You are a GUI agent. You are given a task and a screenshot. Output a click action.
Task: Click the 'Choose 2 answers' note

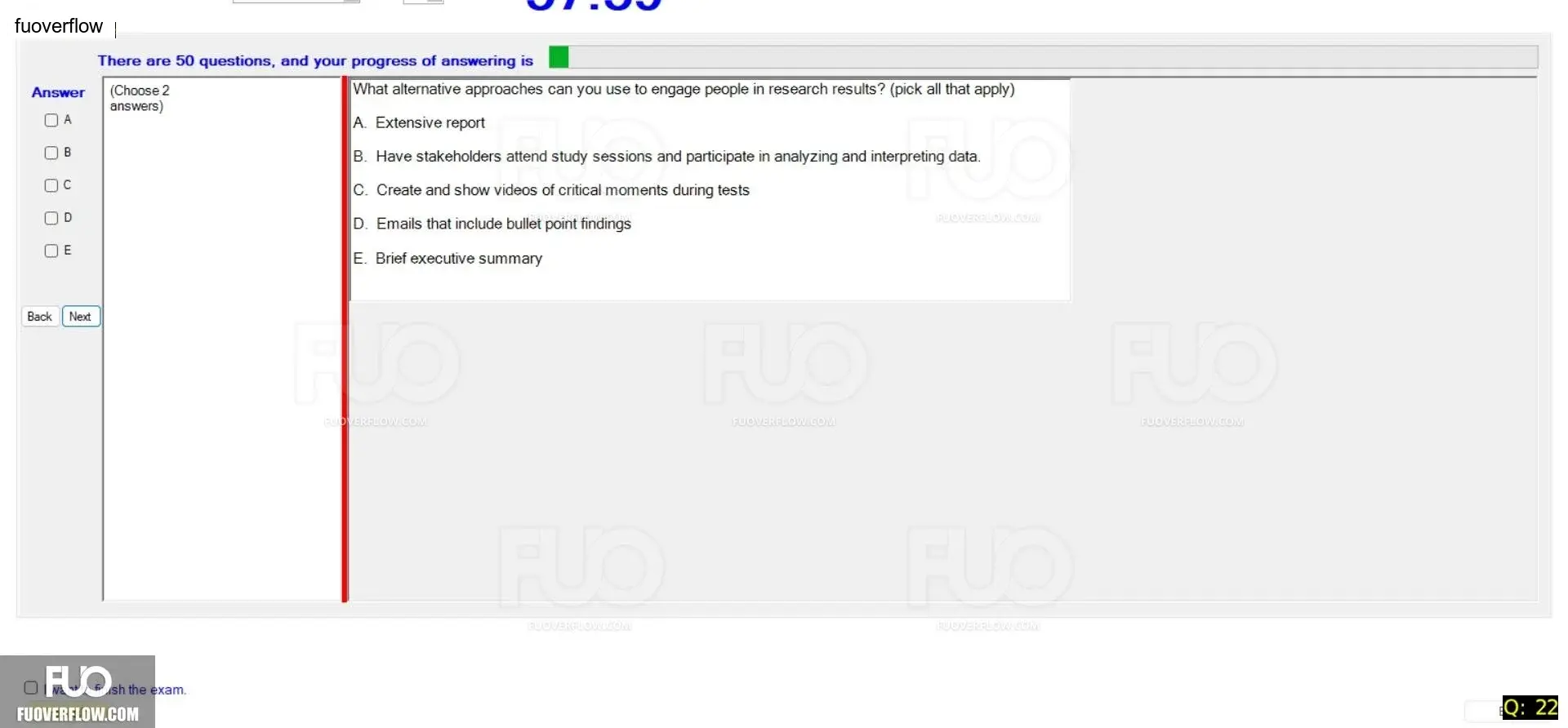pyautogui.click(x=140, y=98)
